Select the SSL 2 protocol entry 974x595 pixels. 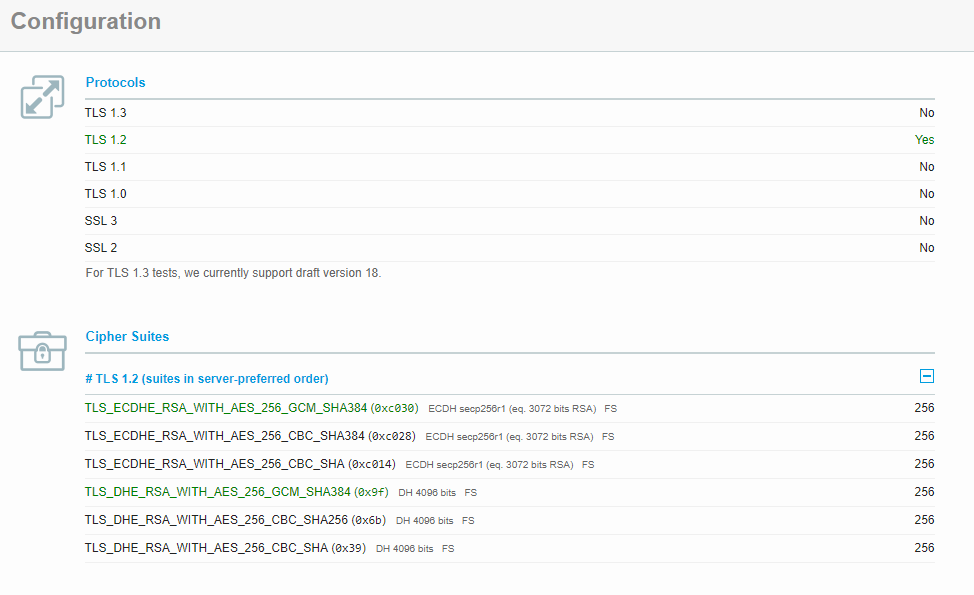101,248
